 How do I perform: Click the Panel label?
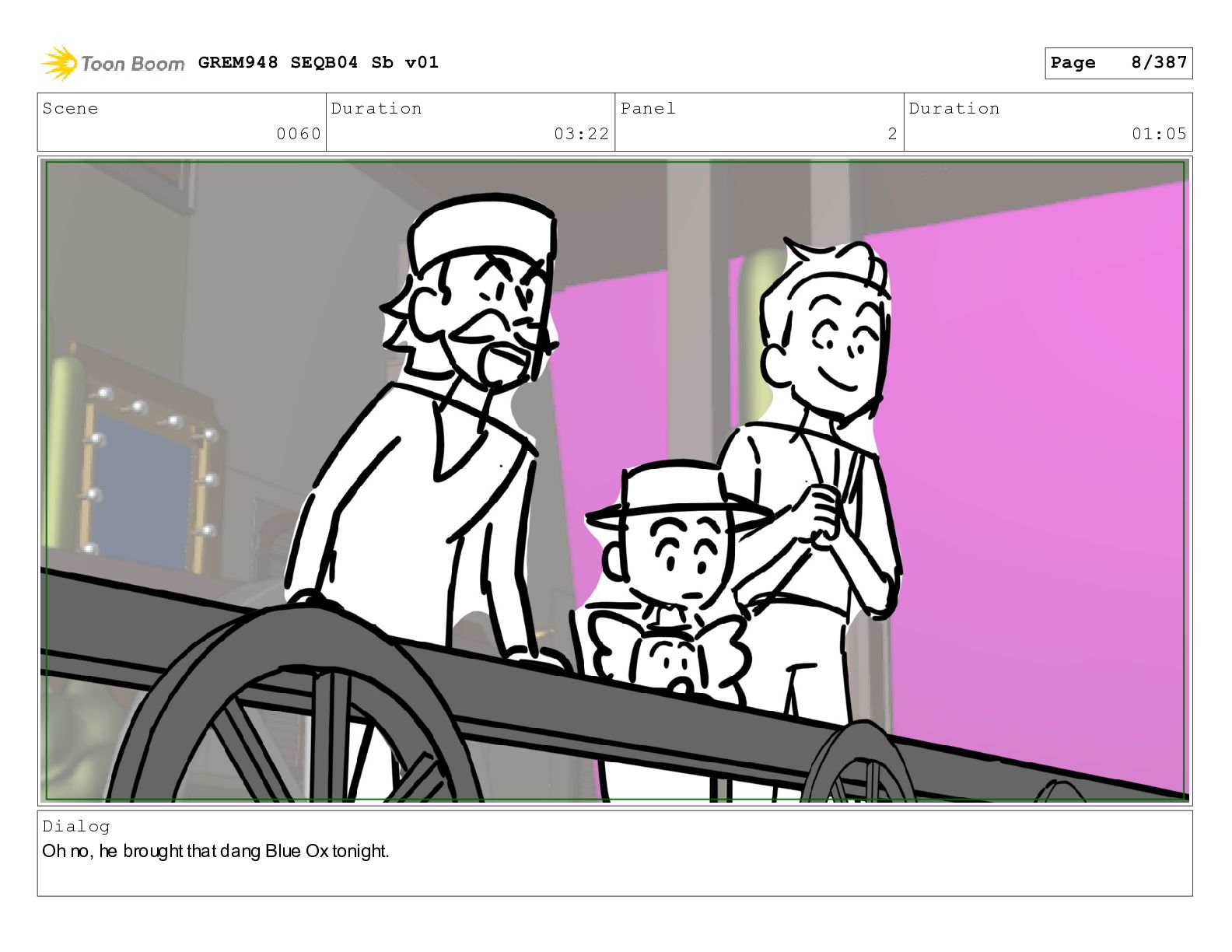tap(648, 108)
